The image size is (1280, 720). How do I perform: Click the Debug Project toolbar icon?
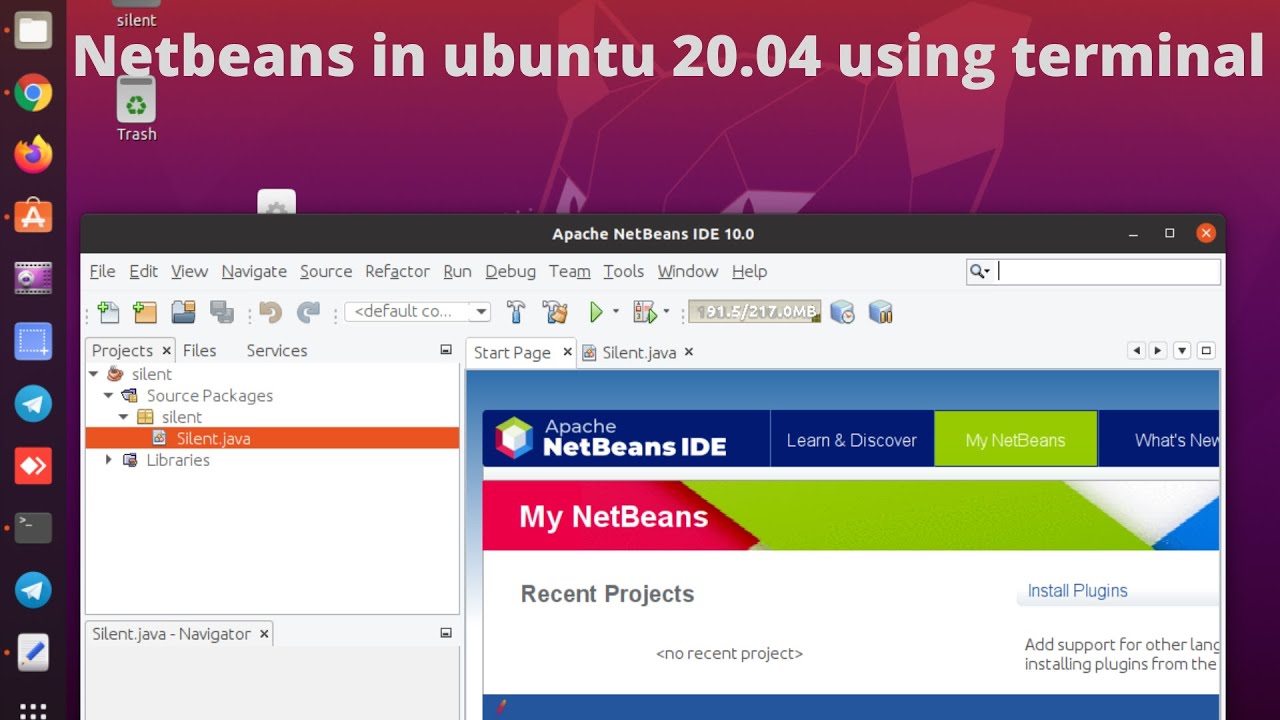pos(644,312)
